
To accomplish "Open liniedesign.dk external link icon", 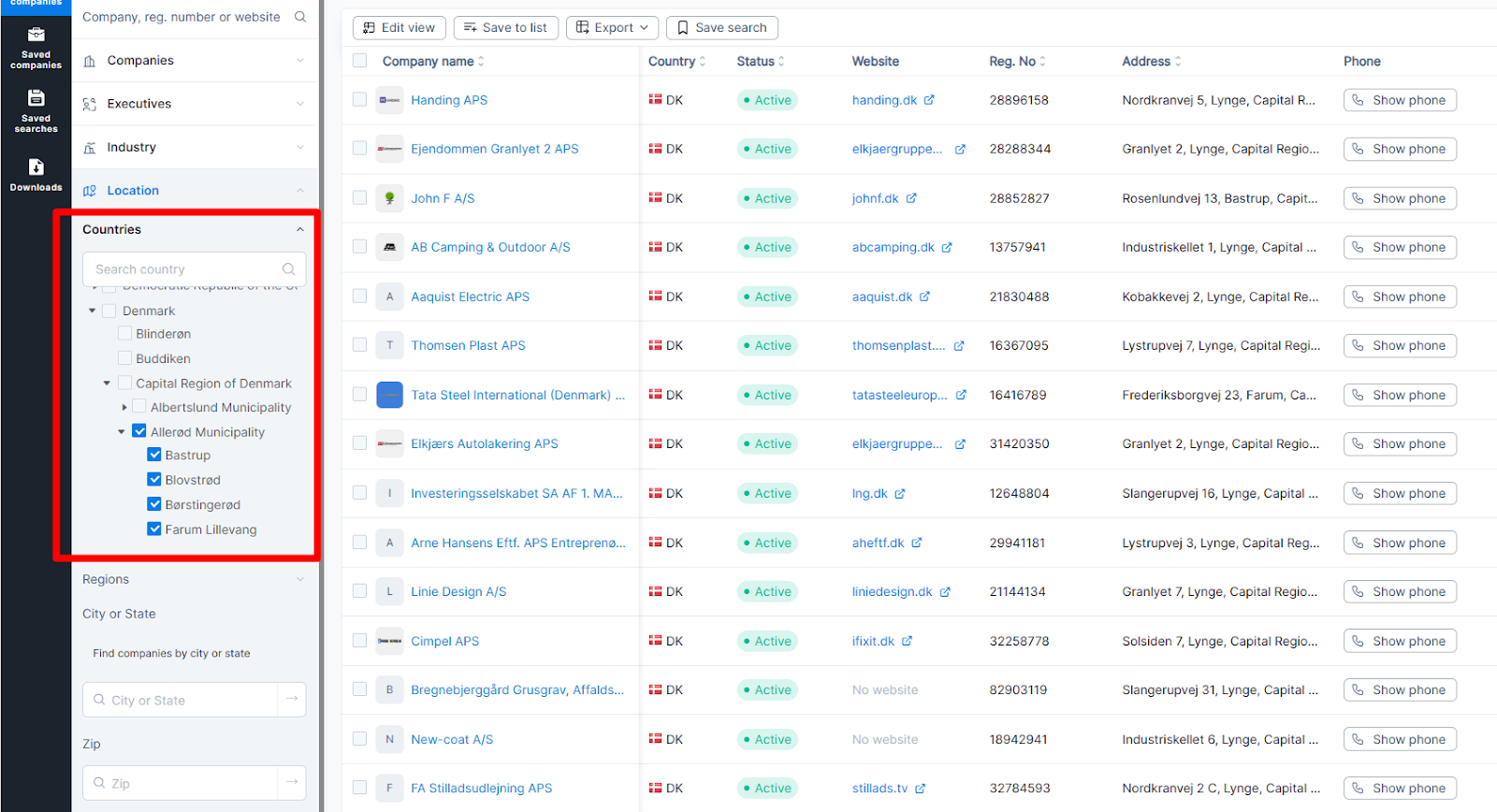I will 945,592.
